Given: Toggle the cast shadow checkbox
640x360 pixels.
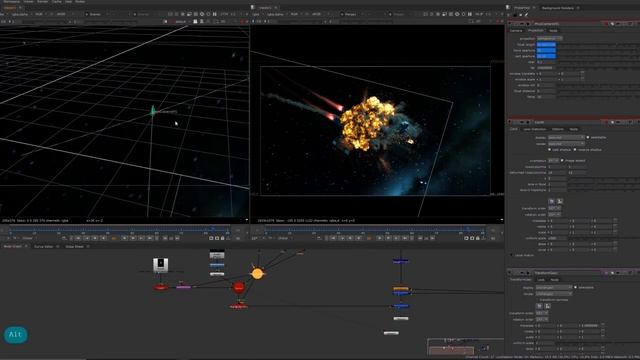Looking at the screenshot, I should tap(550, 150).
